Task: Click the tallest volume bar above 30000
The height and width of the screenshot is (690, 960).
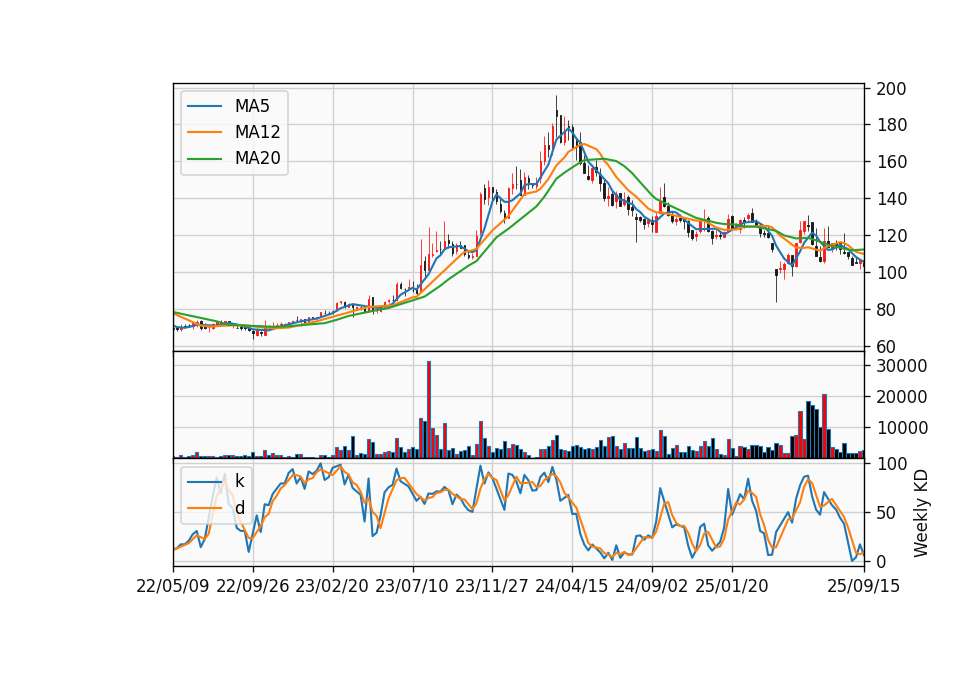Action: pyautogui.click(x=429, y=410)
